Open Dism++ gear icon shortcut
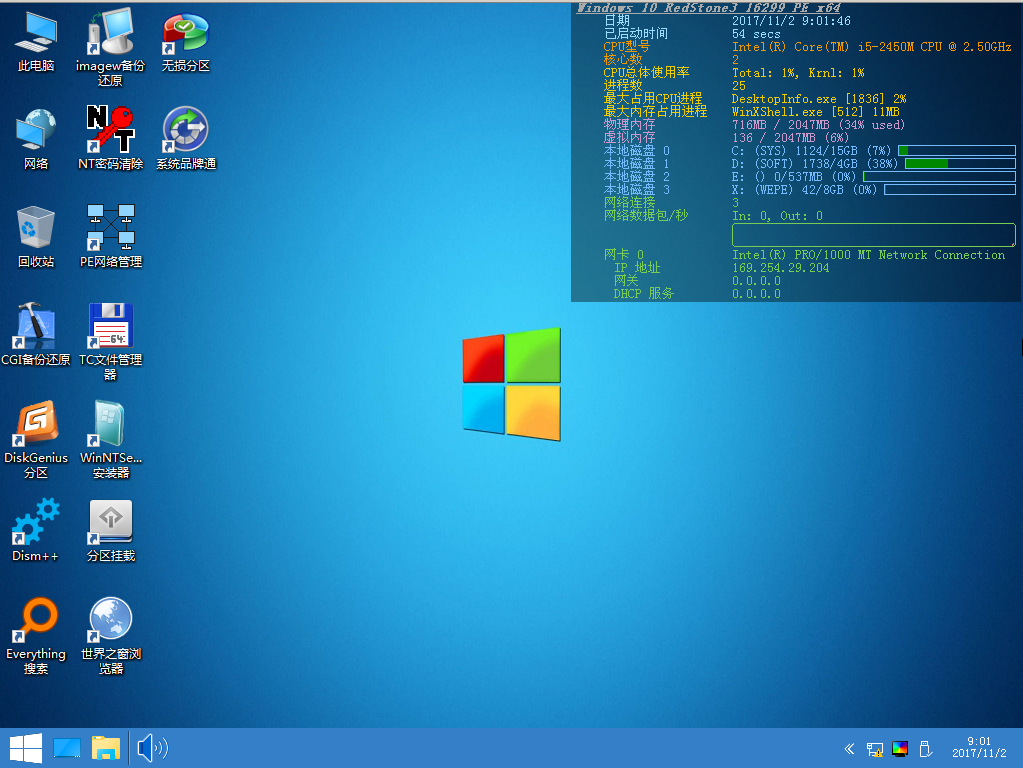Viewport: 1023px width, 768px height. [x=36, y=530]
